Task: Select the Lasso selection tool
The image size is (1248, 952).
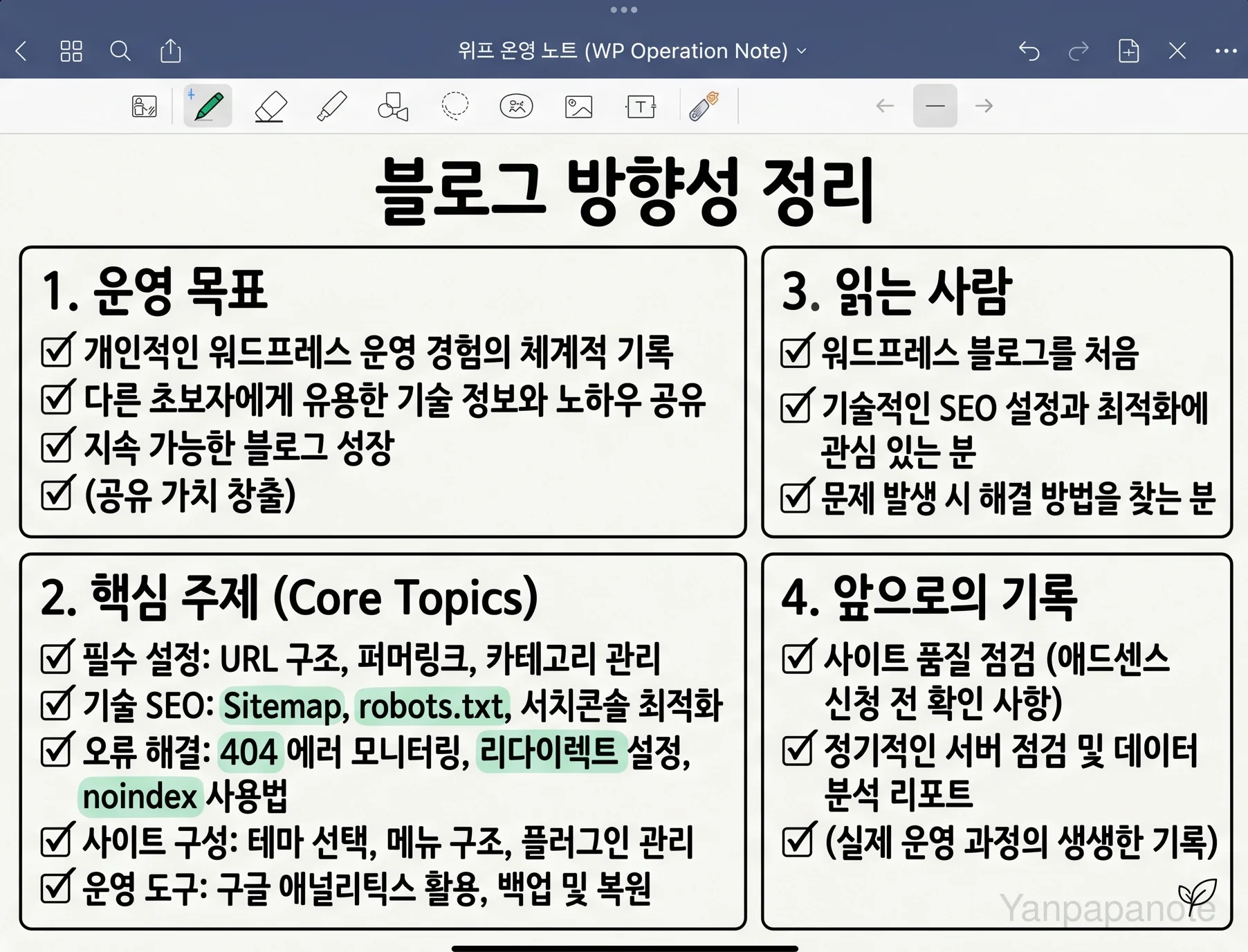Action: (x=455, y=106)
